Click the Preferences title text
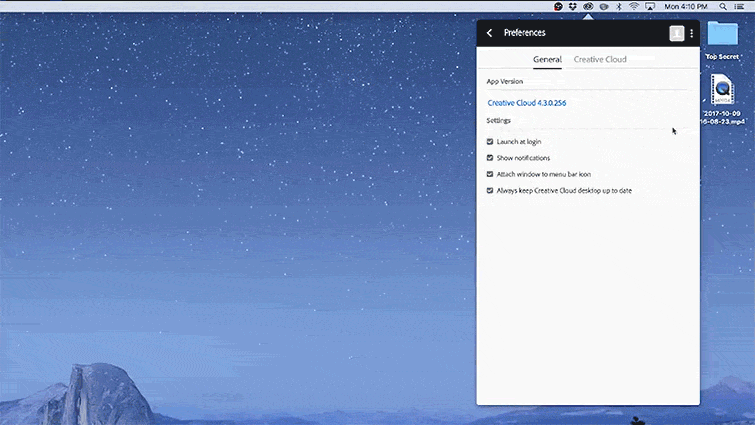This screenshot has width=755, height=425. pos(524,33)
